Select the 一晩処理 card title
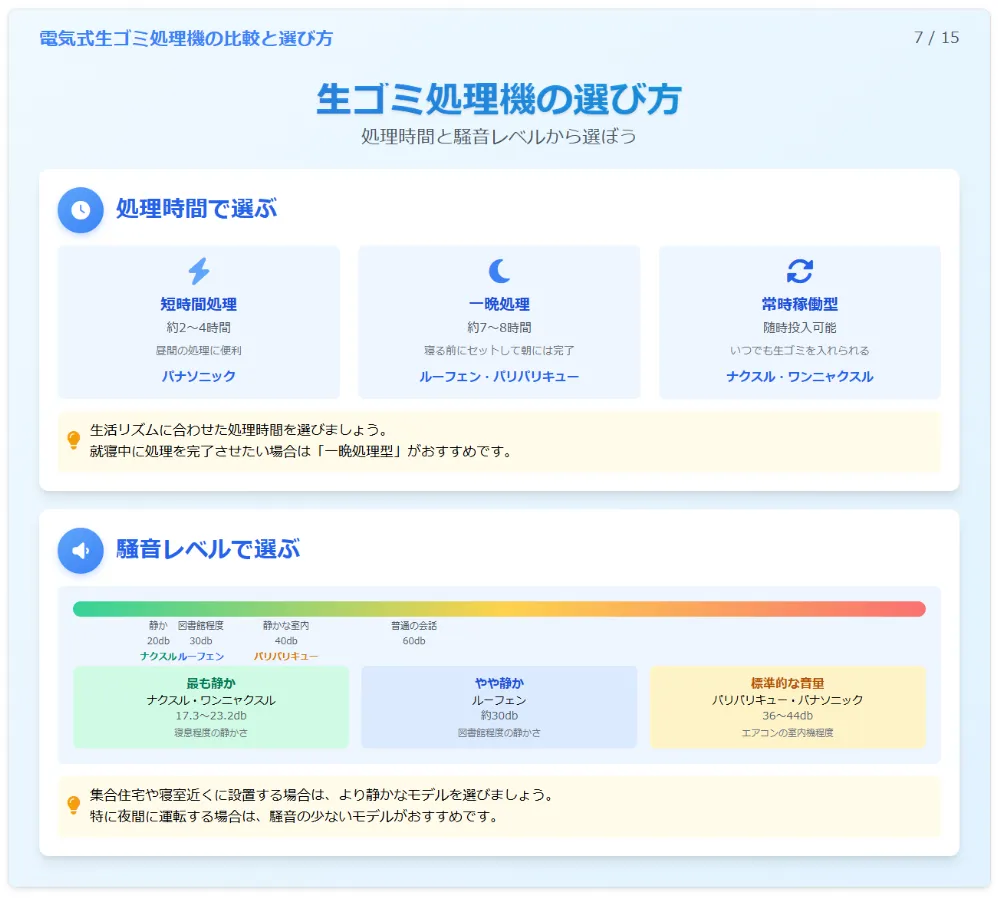The image size is (1000, 898). point(499,304)
